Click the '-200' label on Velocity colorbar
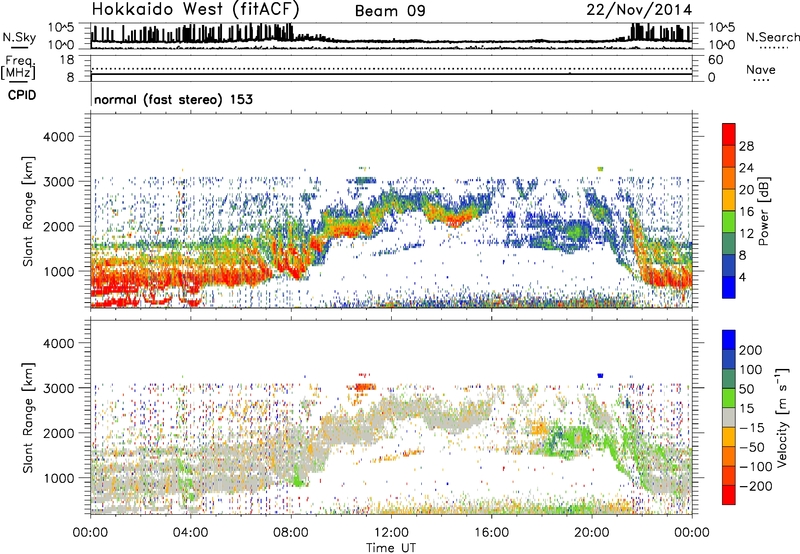This screenshot has width=800, height=554. pyautogui.click(x=756, y=486)
